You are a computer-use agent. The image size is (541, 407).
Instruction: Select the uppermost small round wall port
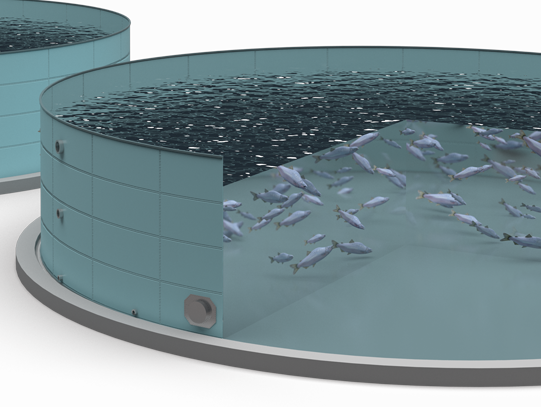[60, 146]
